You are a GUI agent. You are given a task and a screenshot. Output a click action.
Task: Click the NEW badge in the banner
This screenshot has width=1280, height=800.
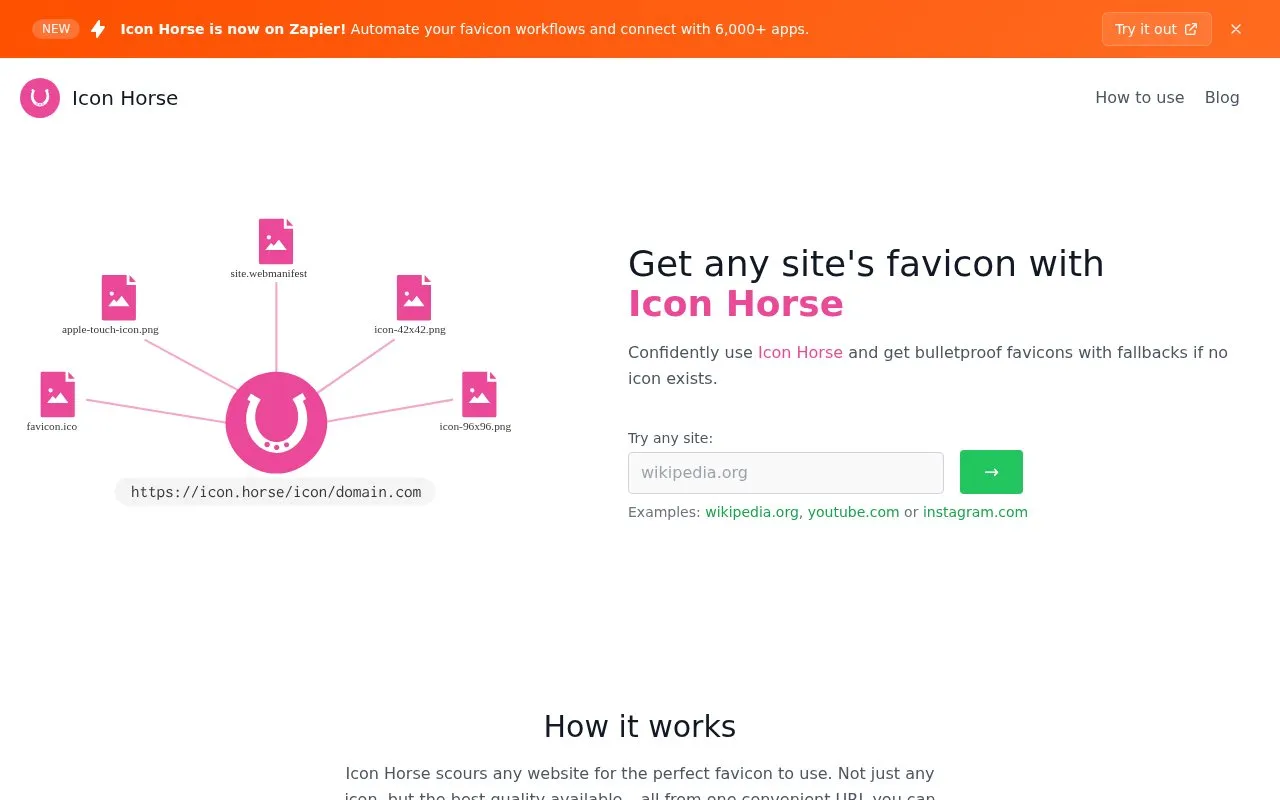coord(56,29)
